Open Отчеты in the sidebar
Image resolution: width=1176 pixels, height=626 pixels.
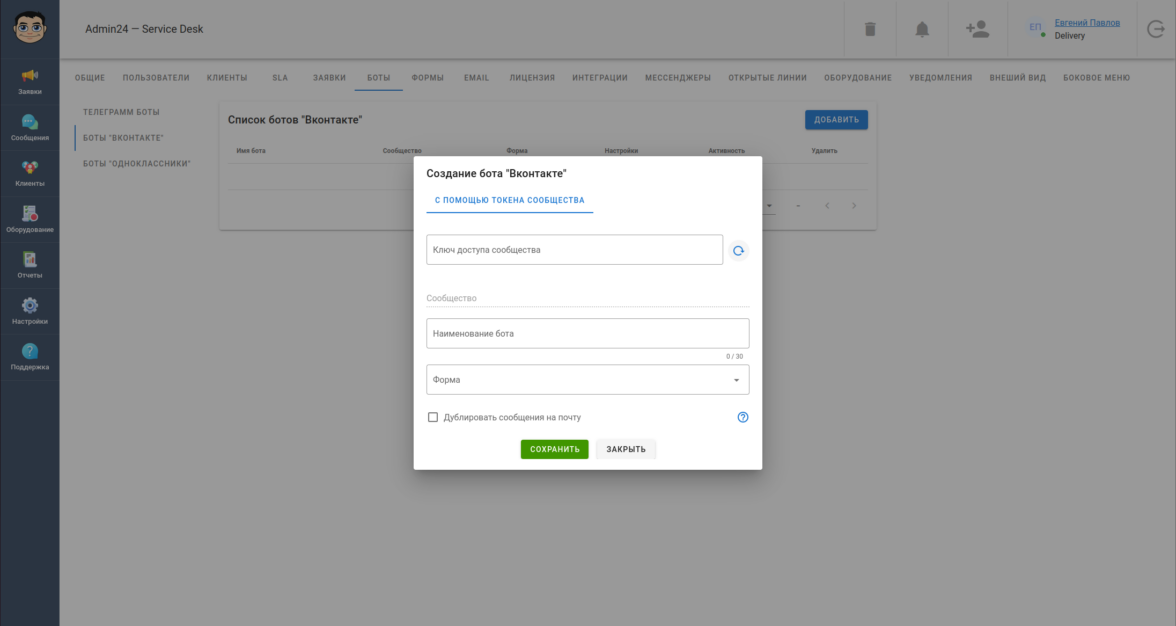click(30, 265)
